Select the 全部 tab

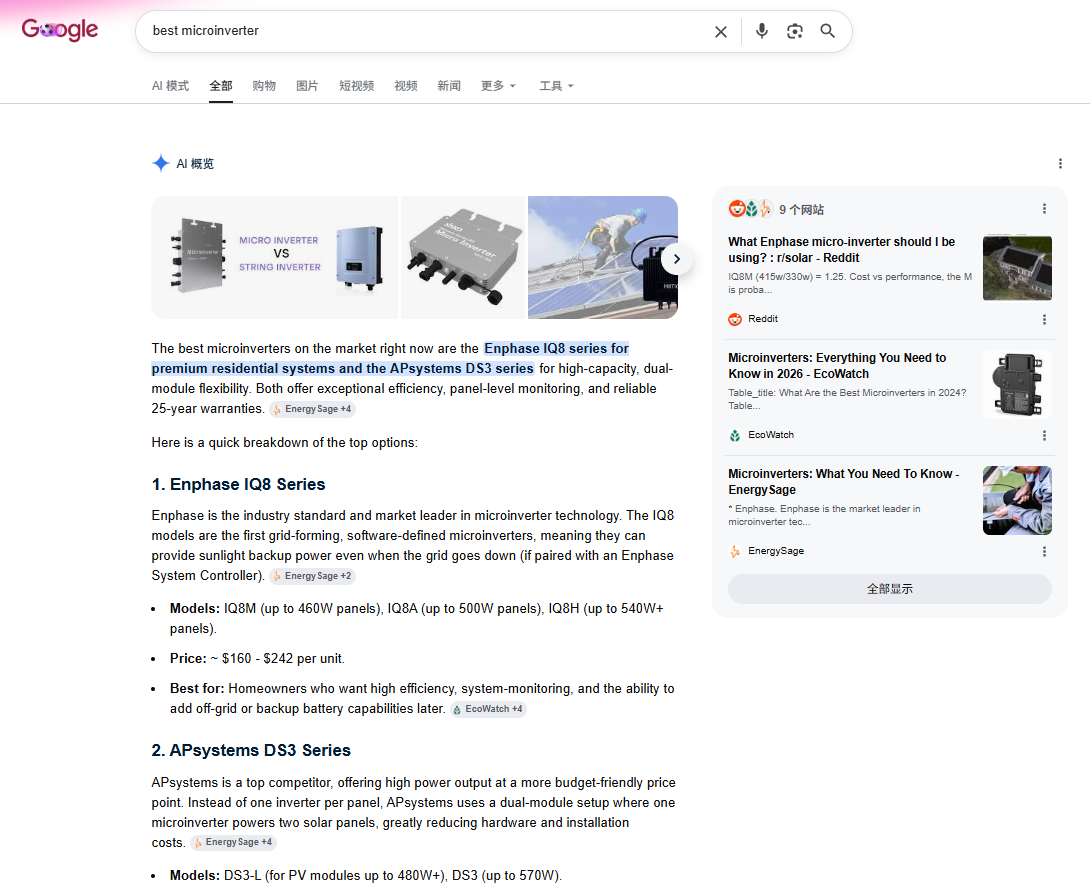click(221, 85)
